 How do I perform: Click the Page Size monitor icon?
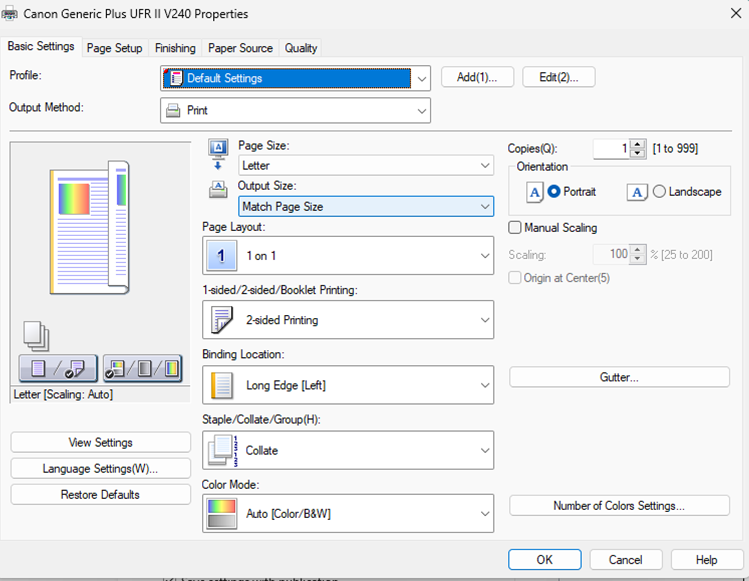[218, 154]
